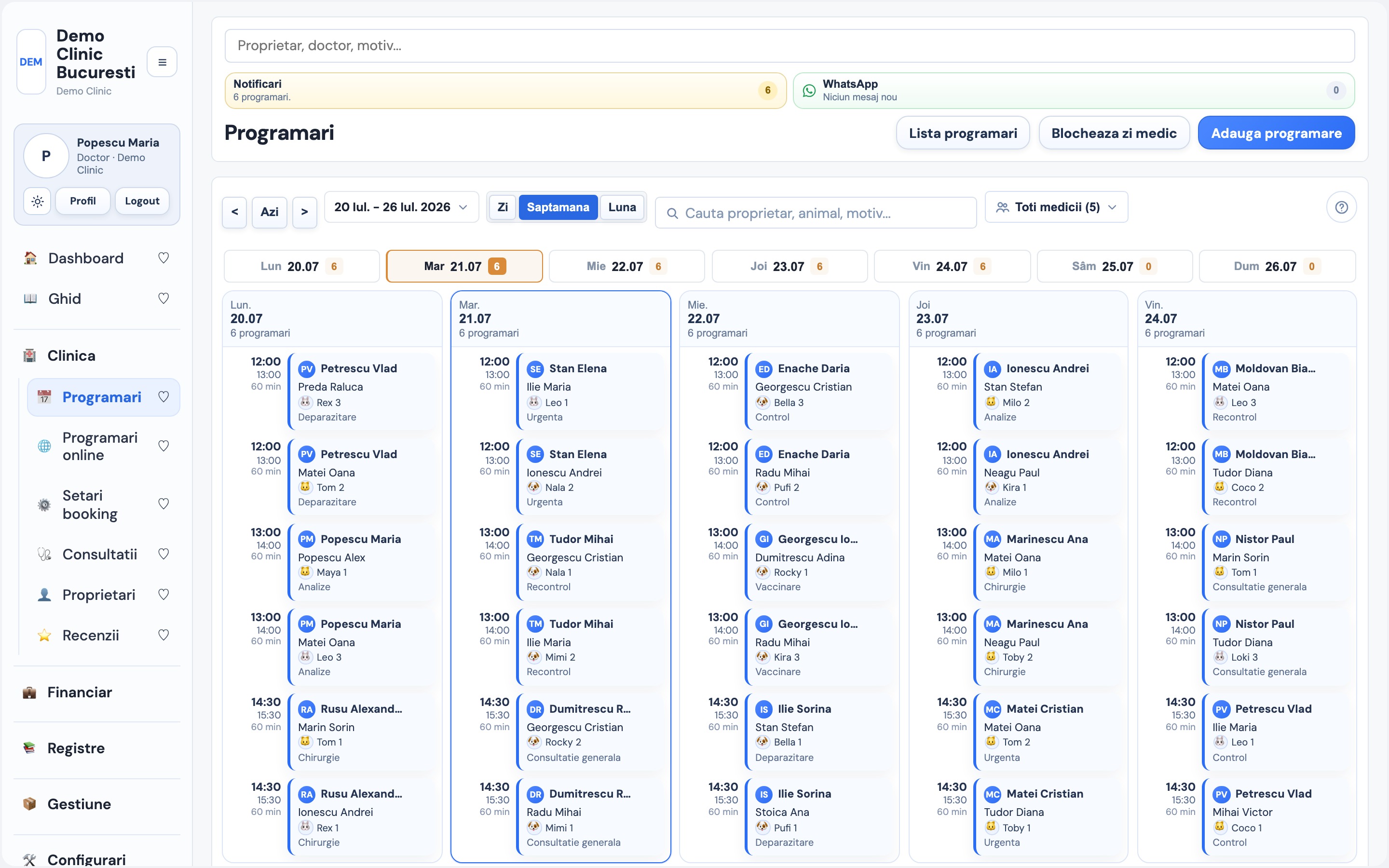Open the Profil button
1389x868 pixels.
pyautogui.click(x=82, y=201)
